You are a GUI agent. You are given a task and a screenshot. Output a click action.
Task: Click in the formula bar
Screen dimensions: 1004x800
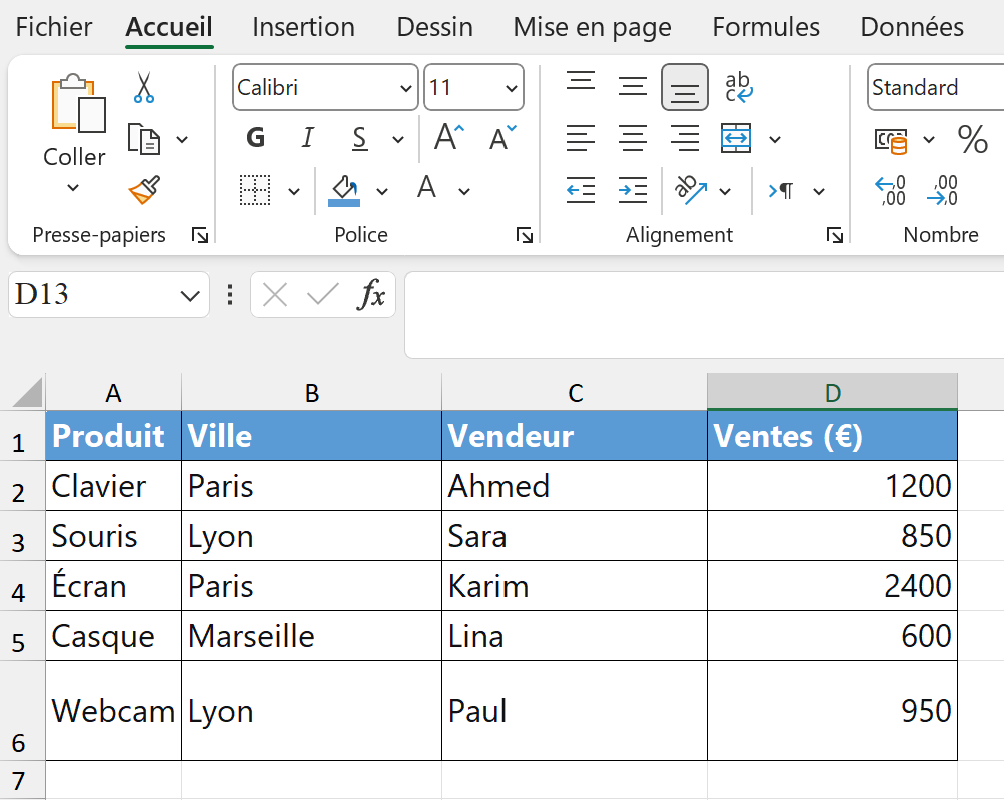pyautogui.click(x=704, y=314)
